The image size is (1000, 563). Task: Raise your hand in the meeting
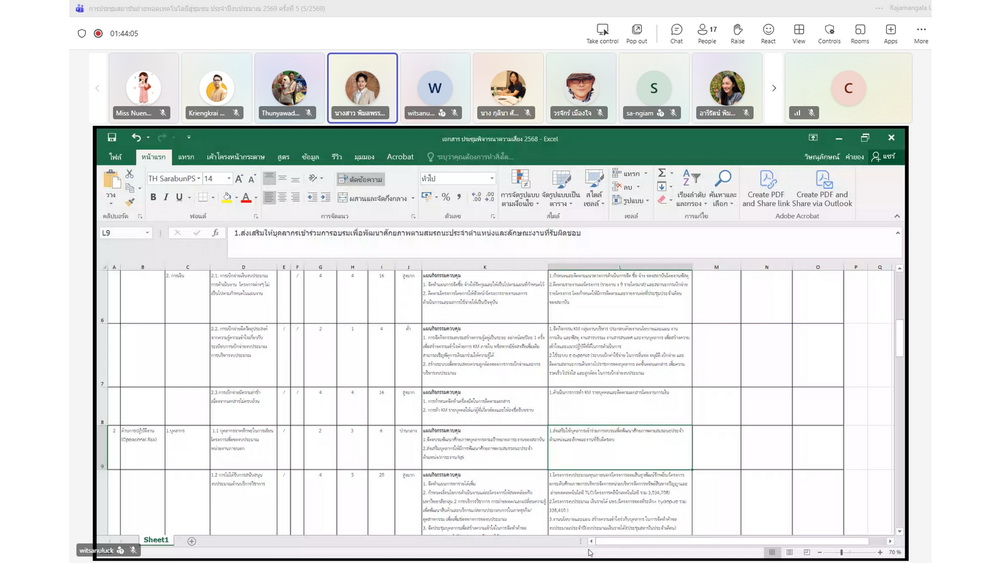737,33
